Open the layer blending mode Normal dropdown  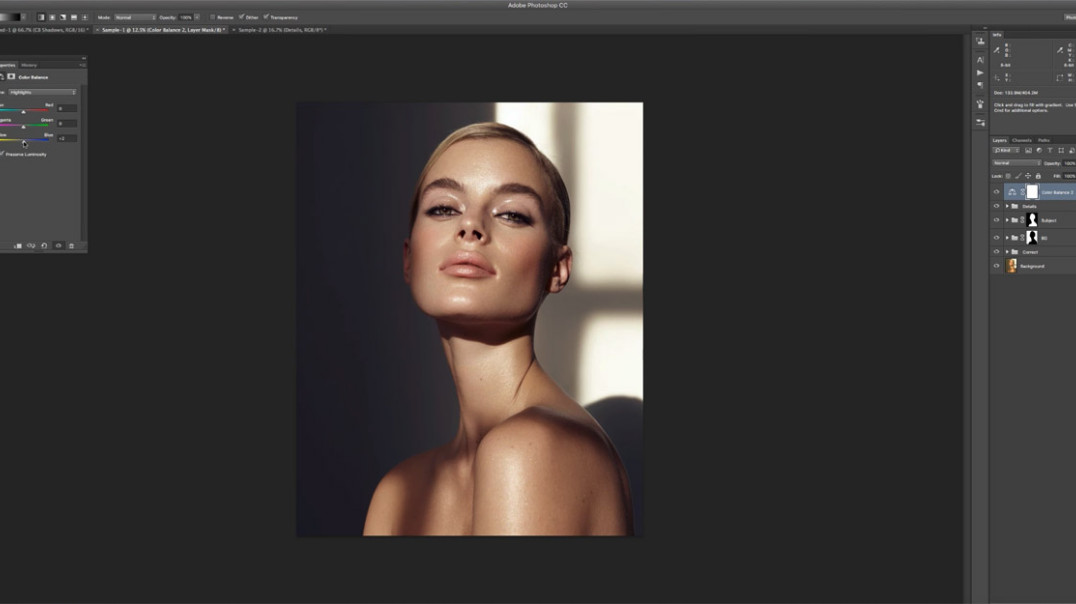tap(1016, 163)
